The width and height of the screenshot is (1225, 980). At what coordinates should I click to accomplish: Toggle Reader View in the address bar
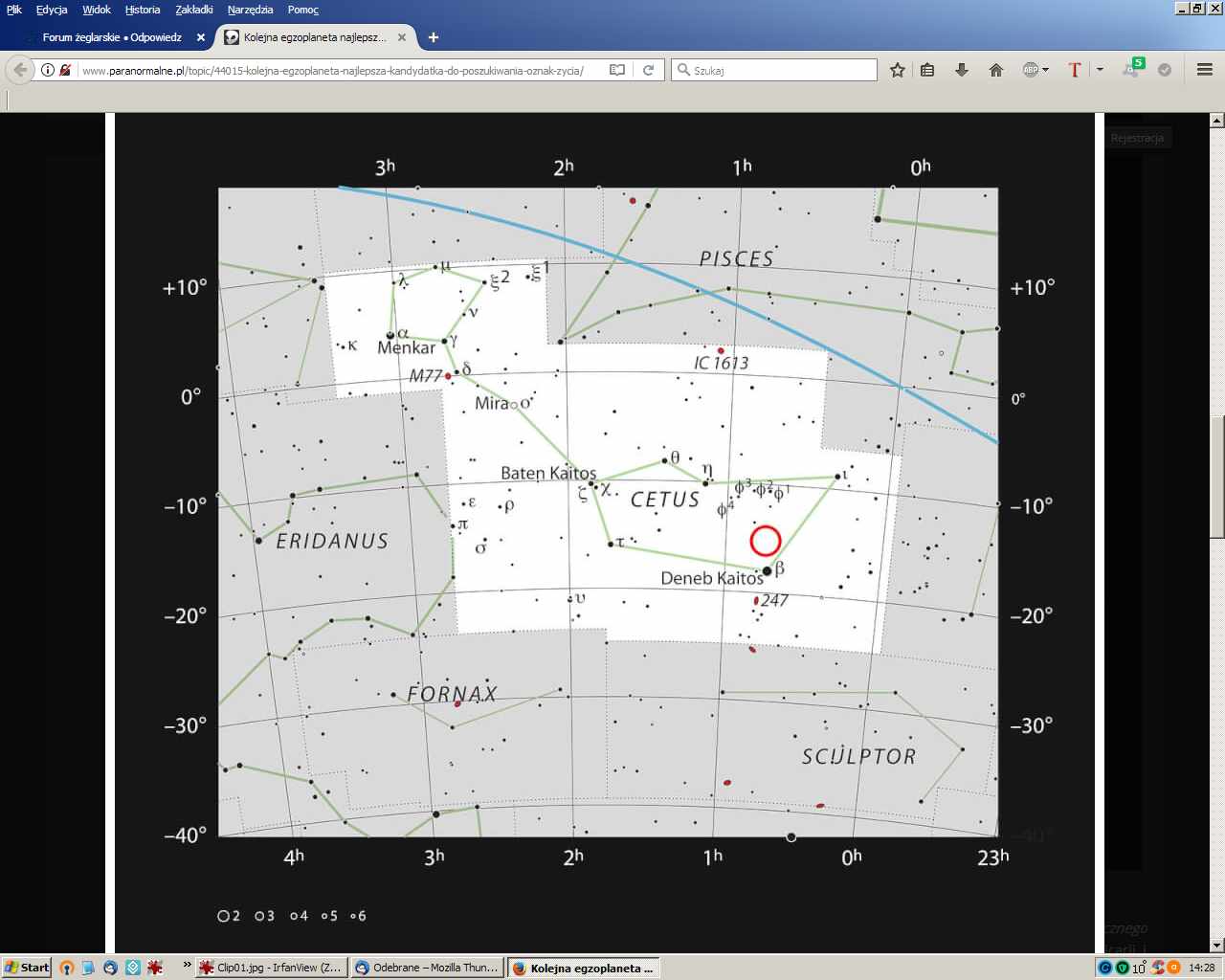pos(617,70)
